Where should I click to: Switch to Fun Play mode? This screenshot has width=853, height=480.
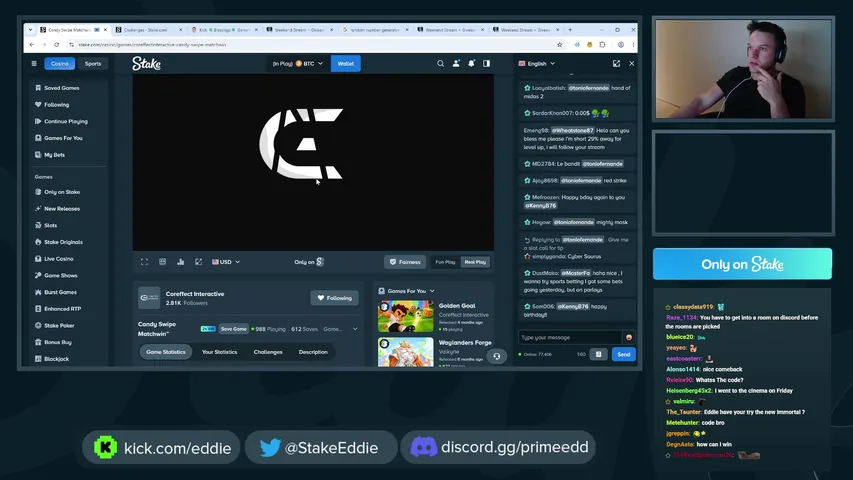pyautogui.click(x=445, y=262)
